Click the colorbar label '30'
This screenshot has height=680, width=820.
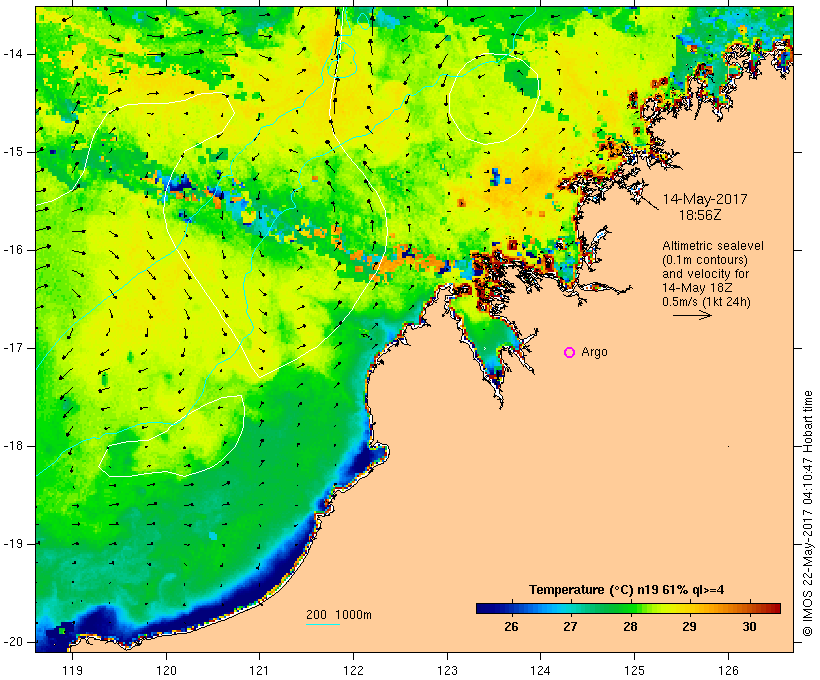(x=749, y=626)
